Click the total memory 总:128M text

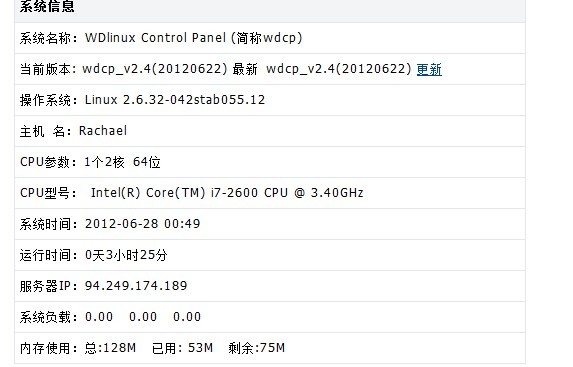(x=110, y=348)
